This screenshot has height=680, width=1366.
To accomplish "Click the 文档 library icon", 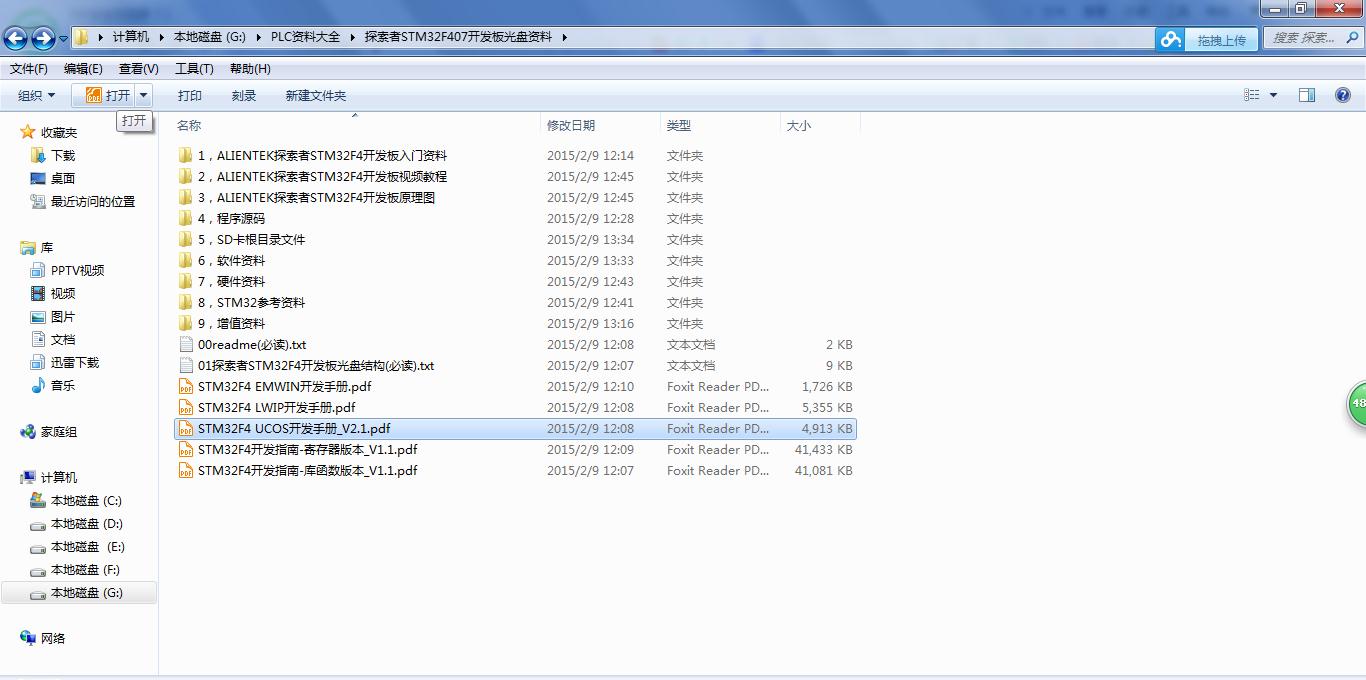I will 38,340.
